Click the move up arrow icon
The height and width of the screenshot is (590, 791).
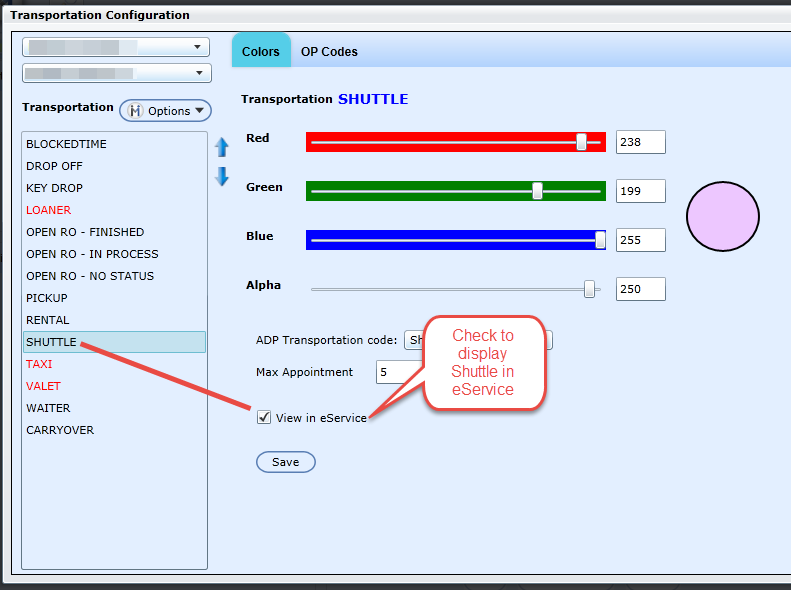[222, 148]
